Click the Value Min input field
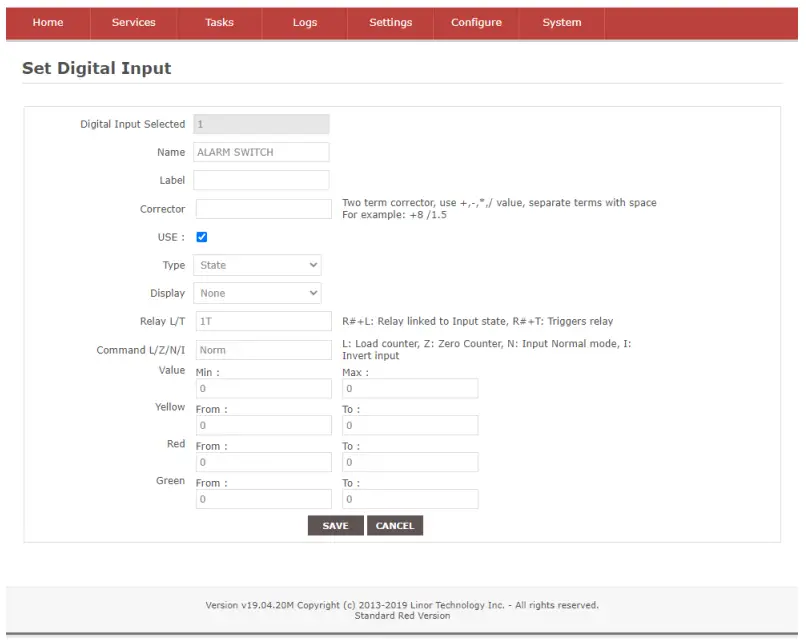Image resolution: width=806 pixels, height=643 pixels. pyautogui.click(x=264, y=389)
